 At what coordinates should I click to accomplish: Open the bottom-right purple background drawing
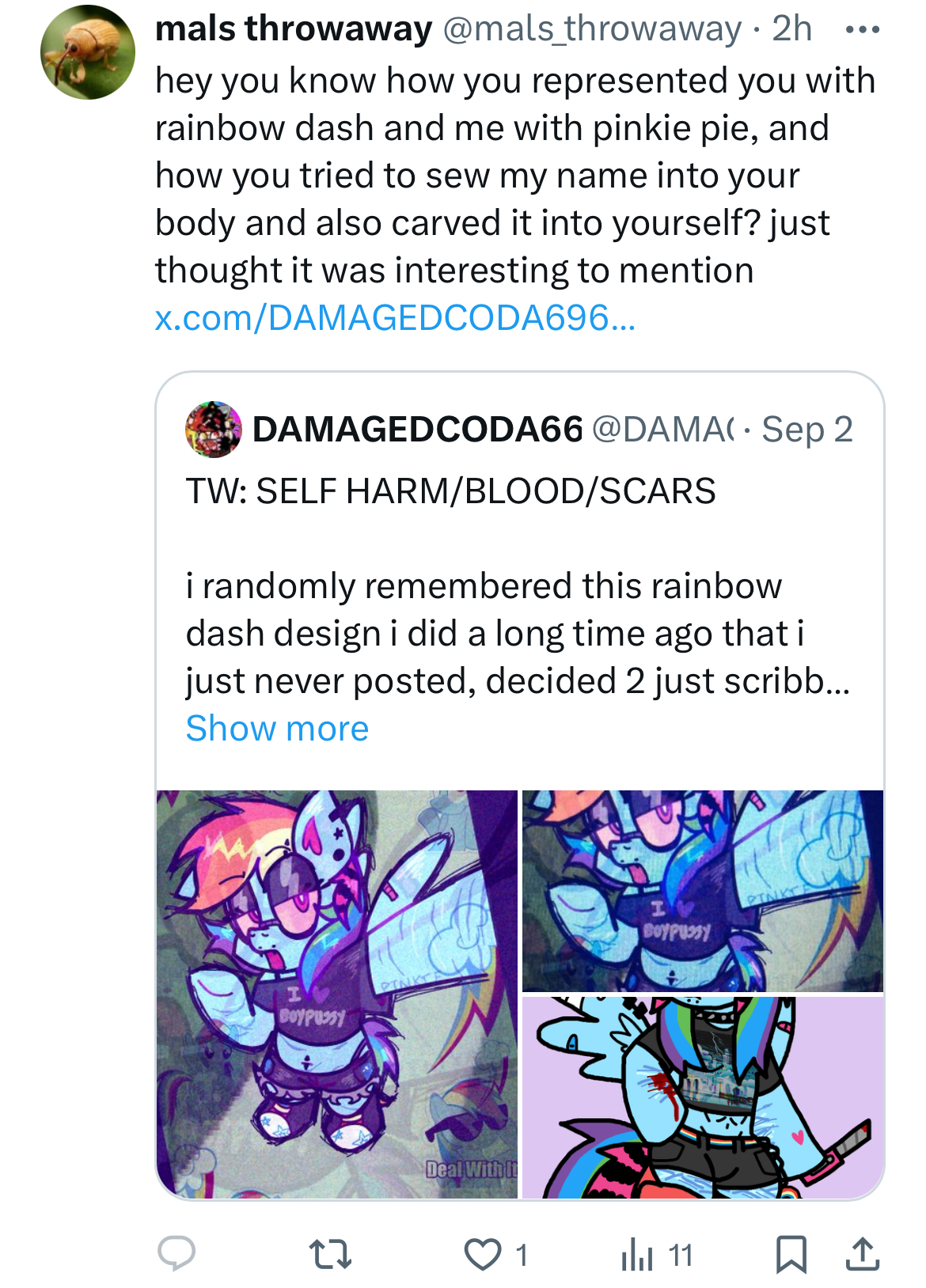[x=703, y=1097]
